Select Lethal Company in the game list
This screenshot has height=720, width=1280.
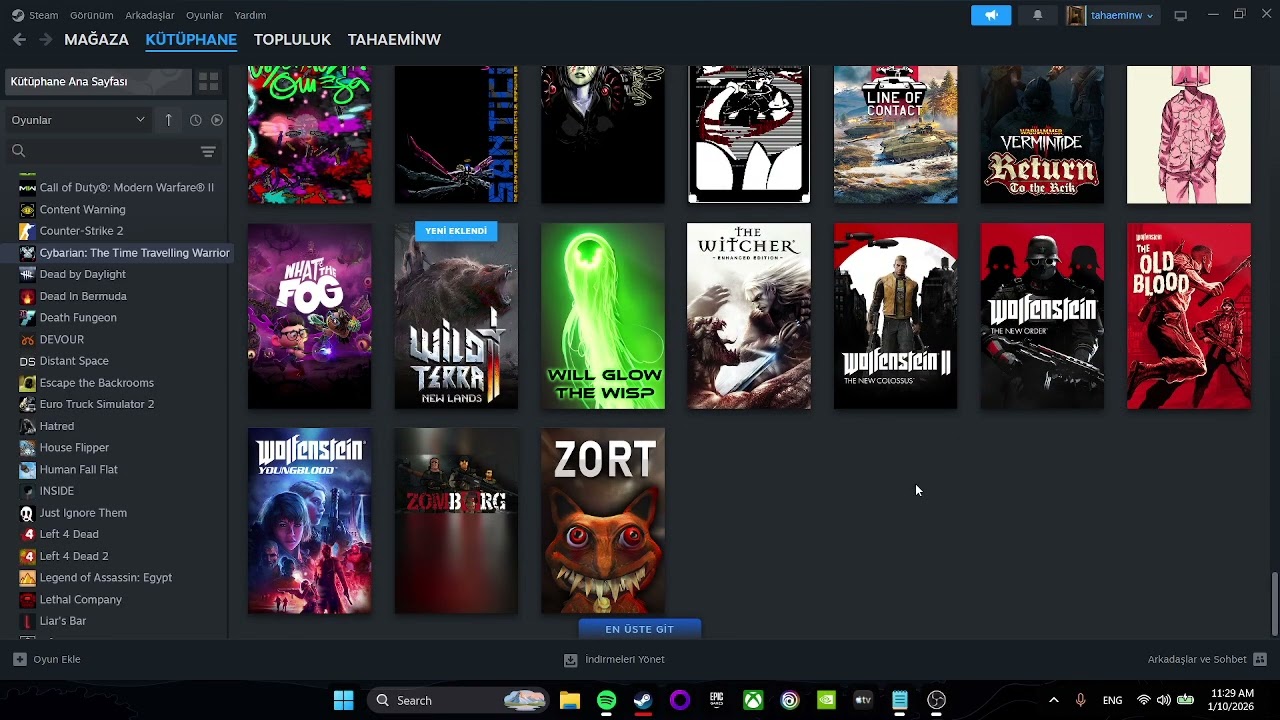pyautogui.click(x=80, y=599)
